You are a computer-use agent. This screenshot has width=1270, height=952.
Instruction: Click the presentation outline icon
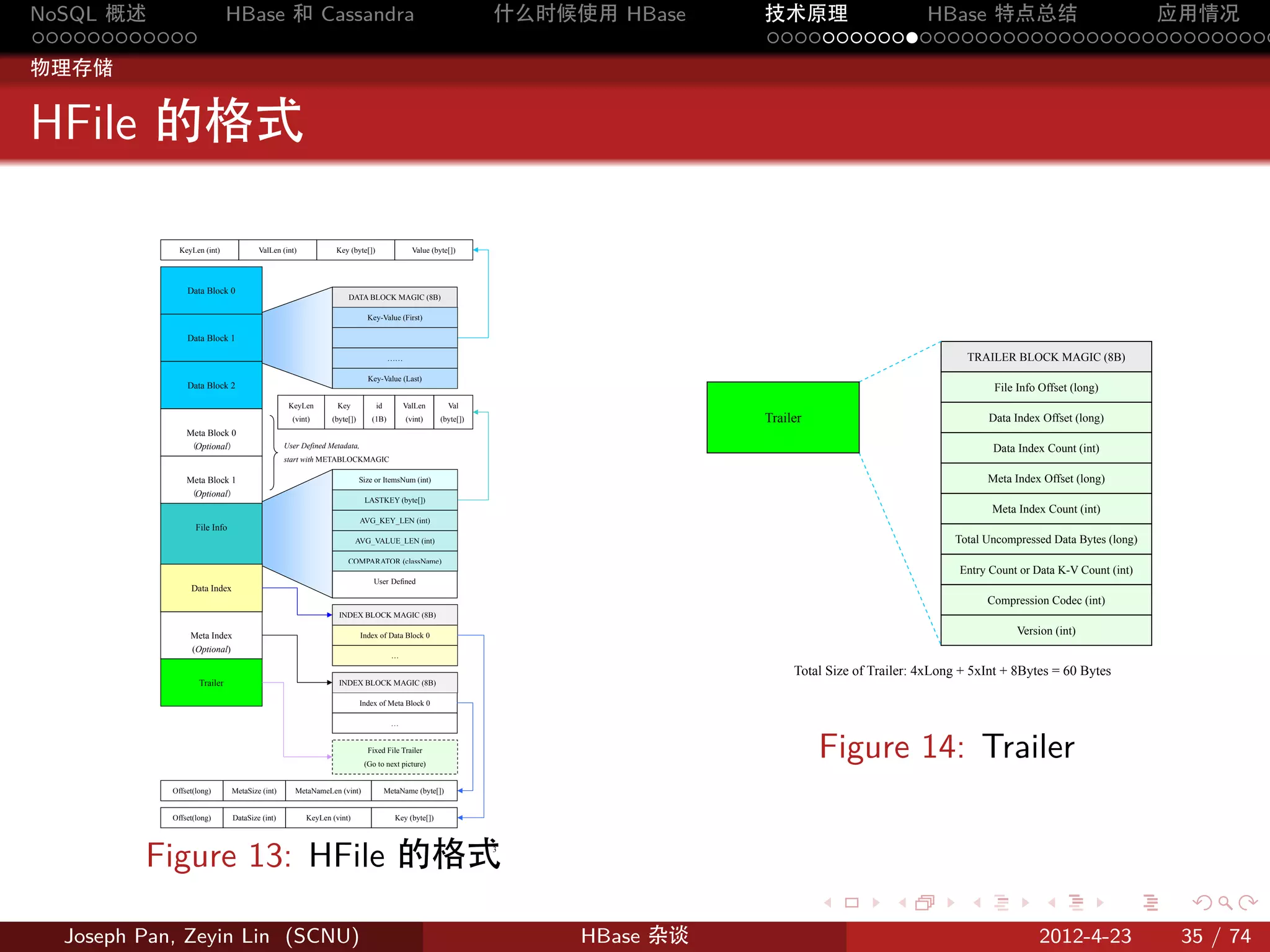(1151, 902)
